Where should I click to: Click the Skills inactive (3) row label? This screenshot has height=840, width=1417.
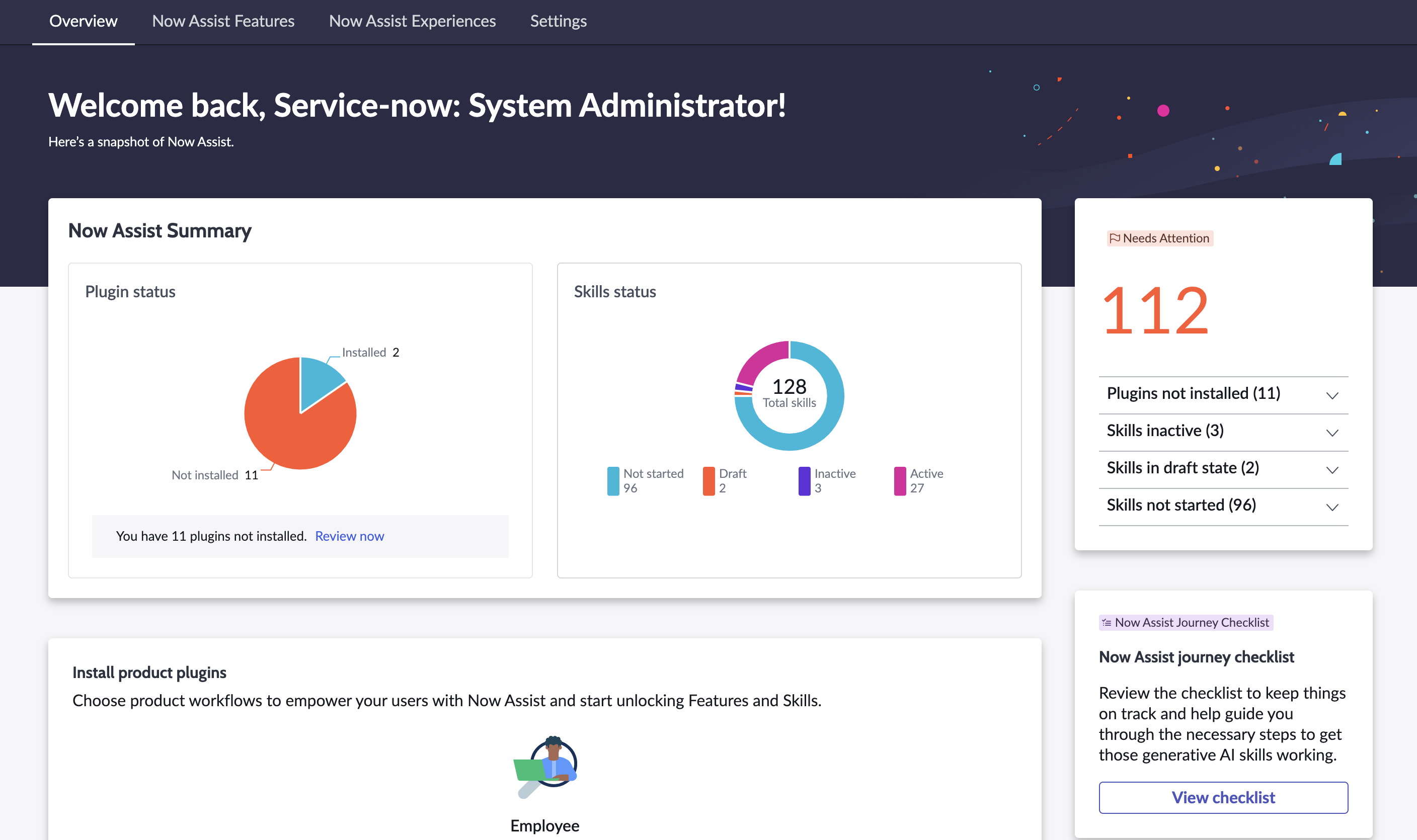coord(1165,431)
